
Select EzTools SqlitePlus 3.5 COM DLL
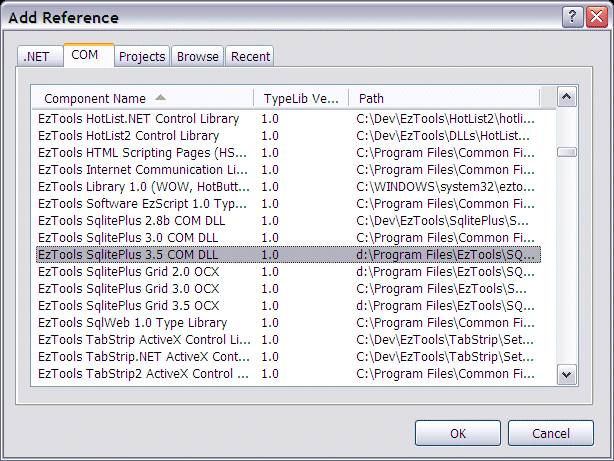point(288,255)
